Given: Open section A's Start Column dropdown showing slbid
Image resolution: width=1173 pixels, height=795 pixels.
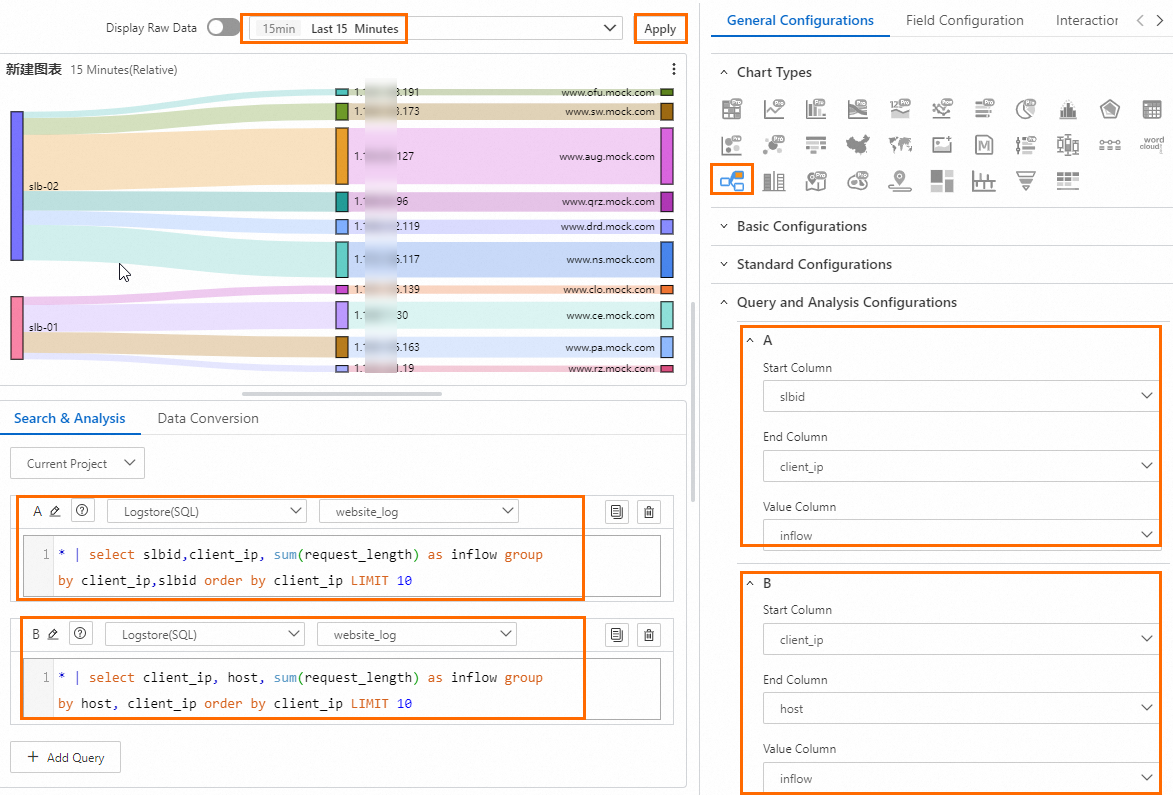Looking at the screenshot, I should pyautogui.click(x=961, y=396).
